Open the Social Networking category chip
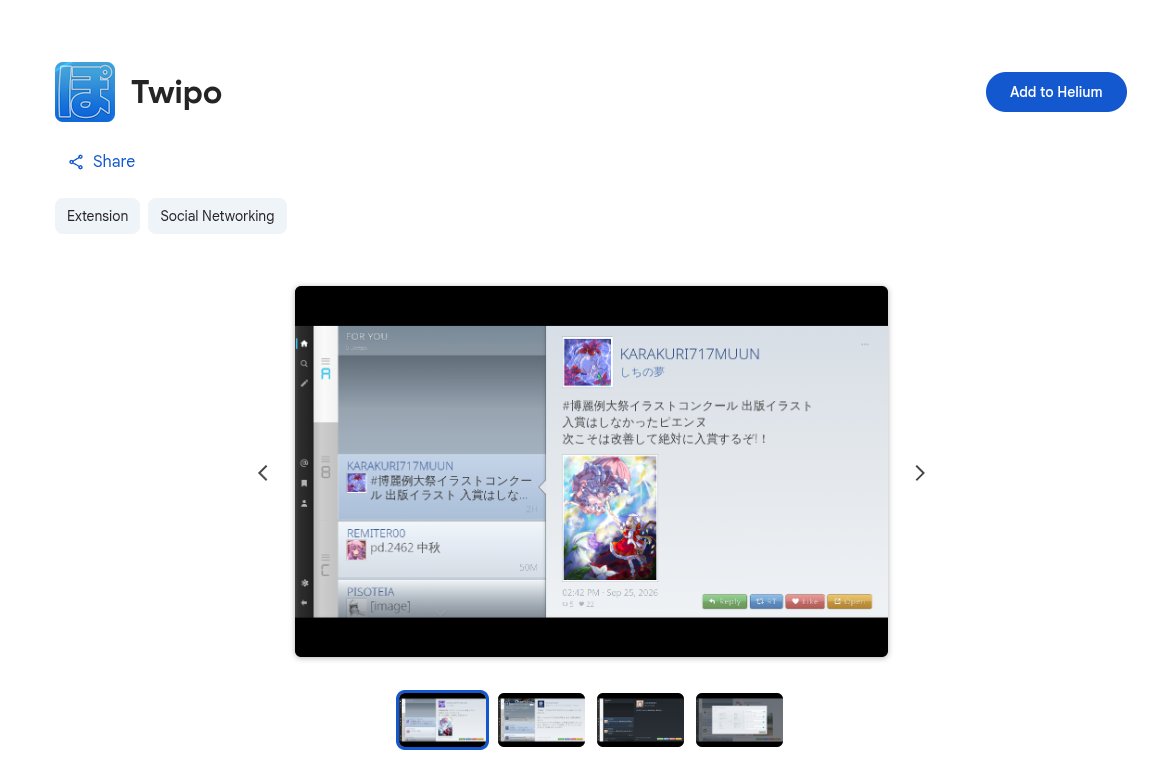Screen dimensions: 1150x782 pos(217,216)
